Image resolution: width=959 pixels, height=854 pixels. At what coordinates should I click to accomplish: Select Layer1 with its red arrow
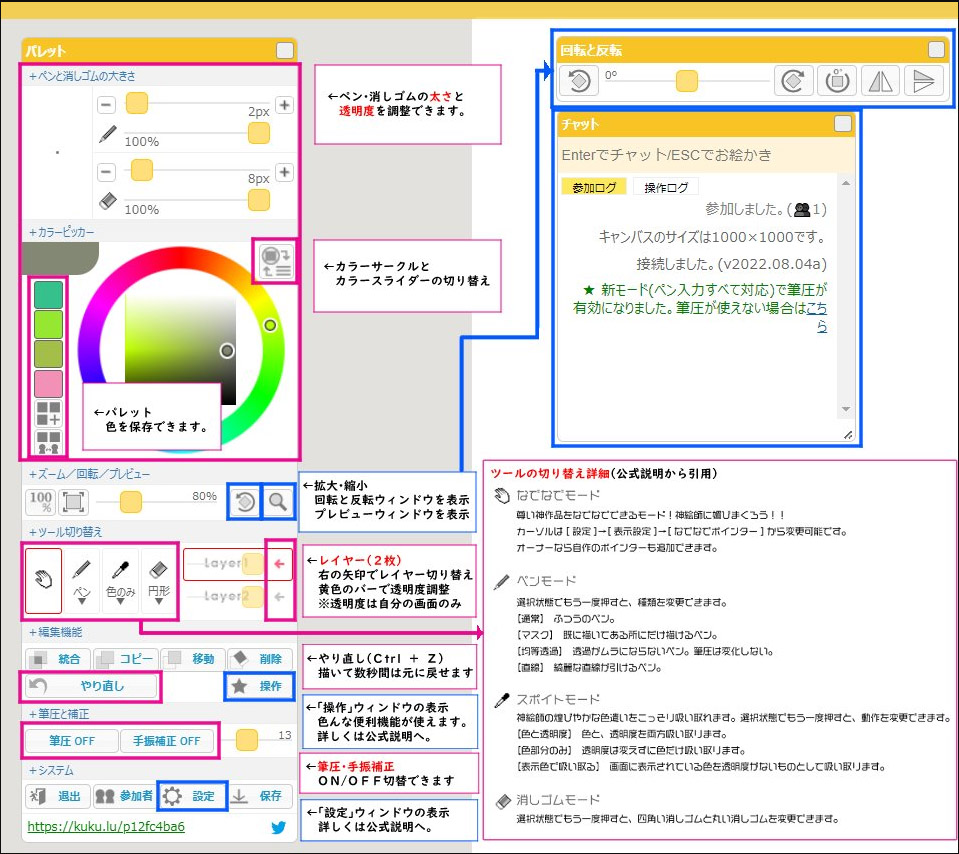[x=280, y=563]
